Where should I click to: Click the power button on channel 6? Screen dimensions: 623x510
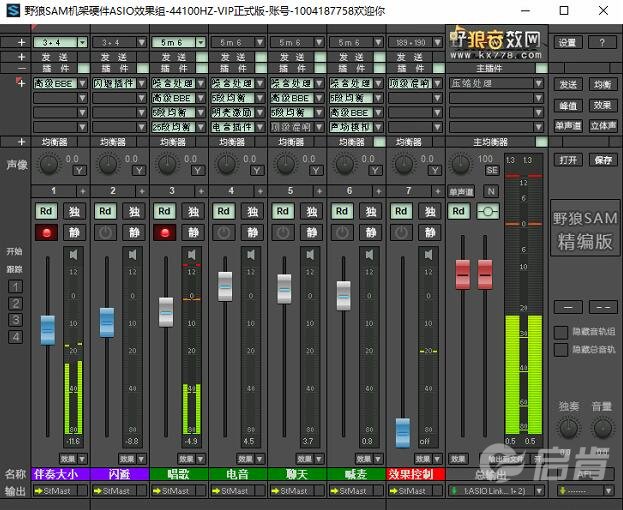(x=342, y=233)
